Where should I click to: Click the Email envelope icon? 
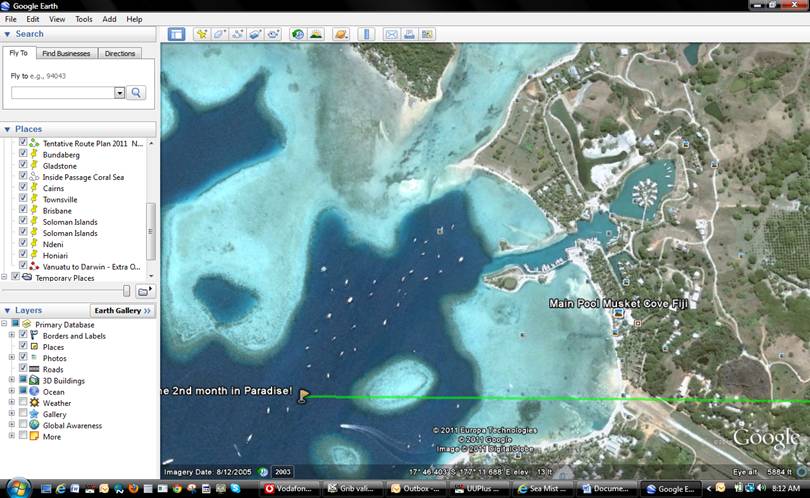(392, 35)
